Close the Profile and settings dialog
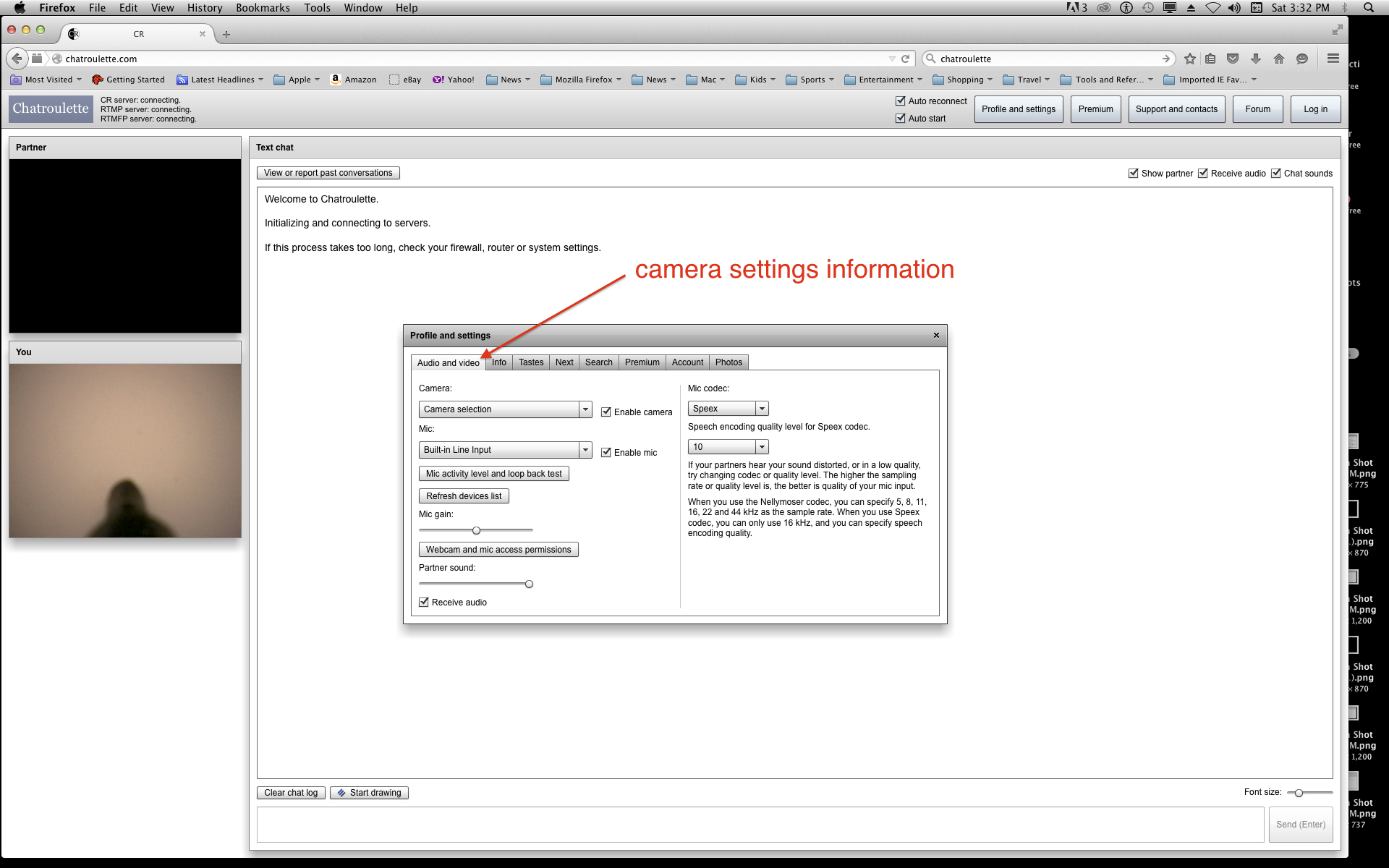Image resolution: width=1389 pixels, height=868 pixels. pyautogui.click(x=936, y=335)
